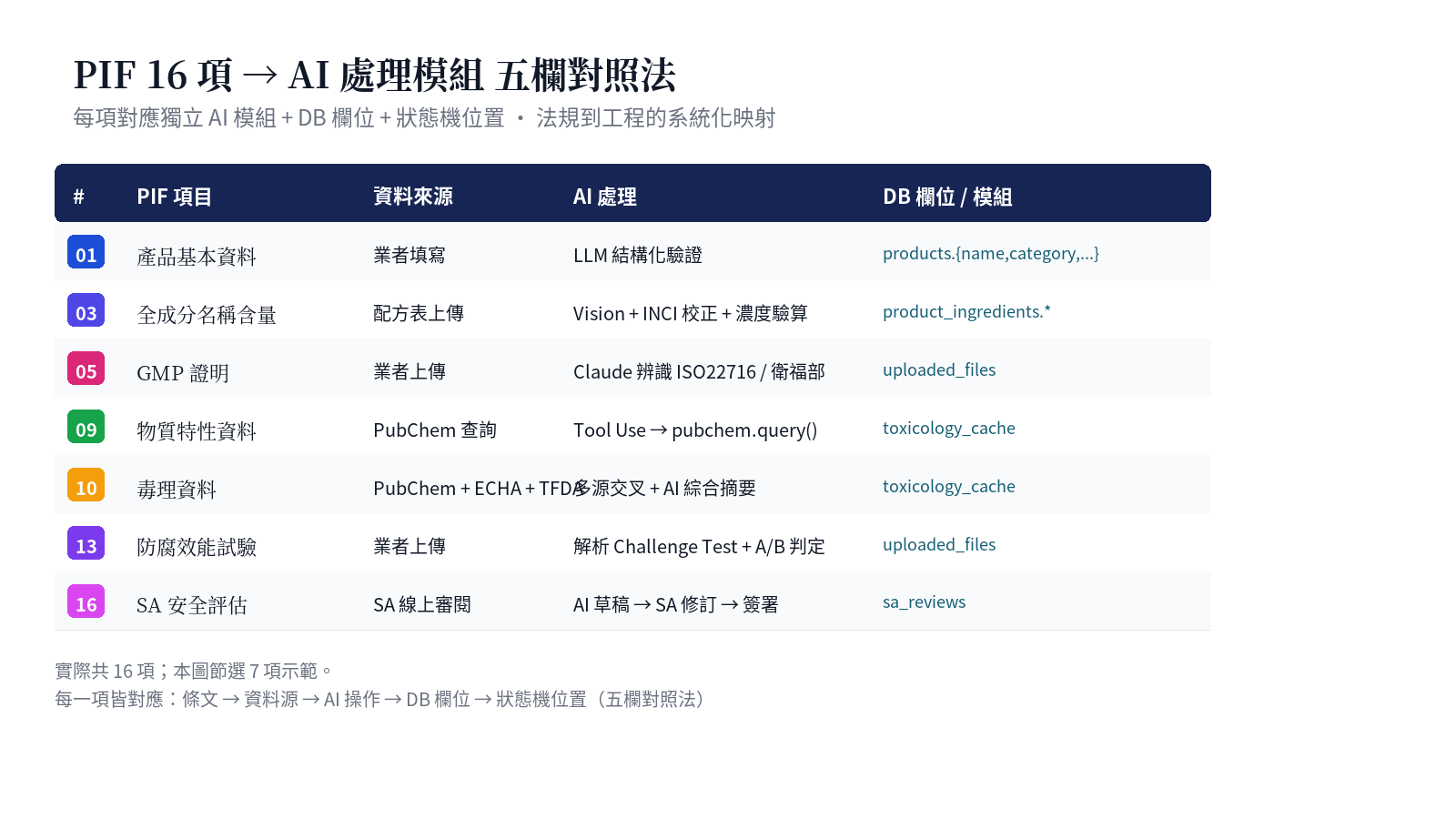
Task: Click 'uploaded_files' in the 防腐效能試驗 row
Action: coord(939,545)
